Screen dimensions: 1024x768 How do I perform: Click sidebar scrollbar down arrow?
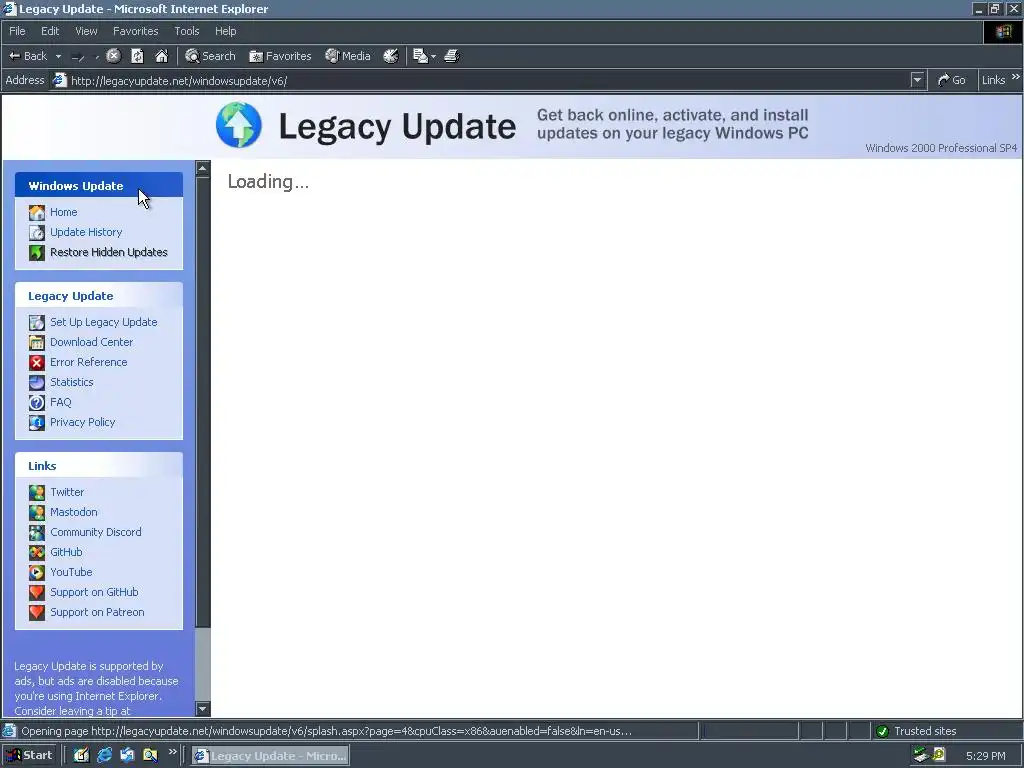pyautogui.click(x=202, y=709)
